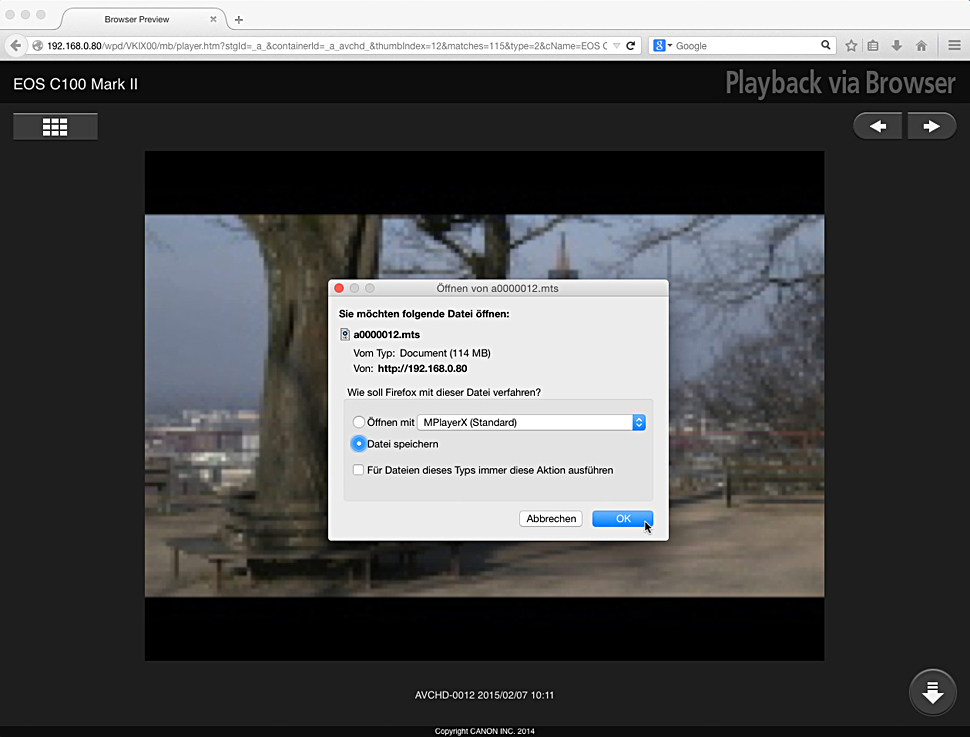Click the a0000012.mts file icon

point(345,335)
